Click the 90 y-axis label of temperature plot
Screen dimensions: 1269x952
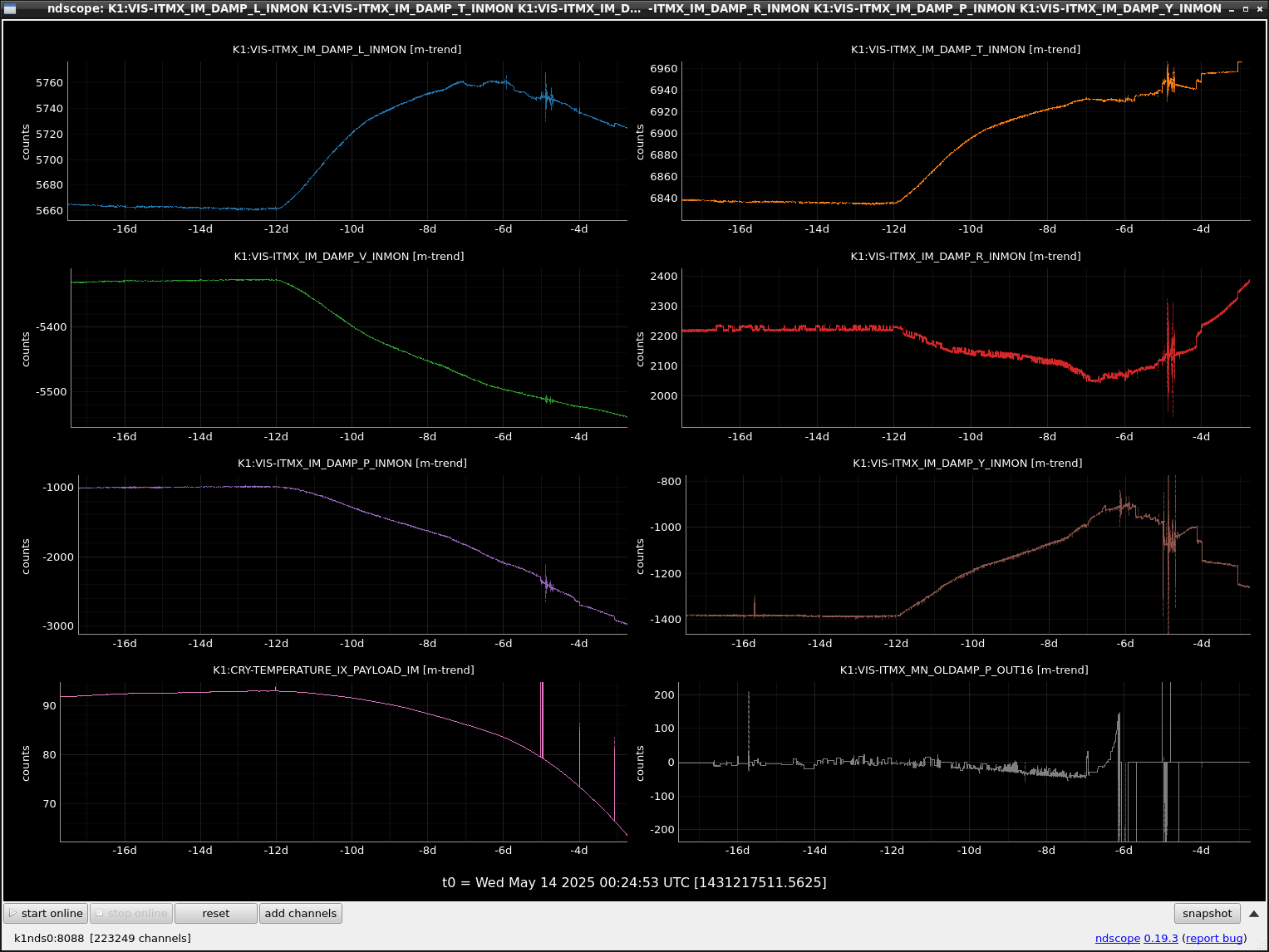tap(50, 705)
